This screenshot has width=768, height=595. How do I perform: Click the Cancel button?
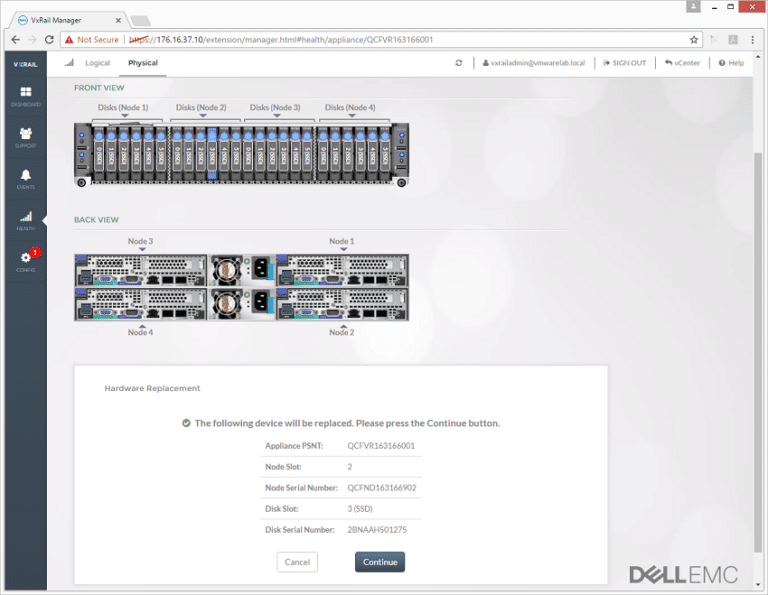297,562
